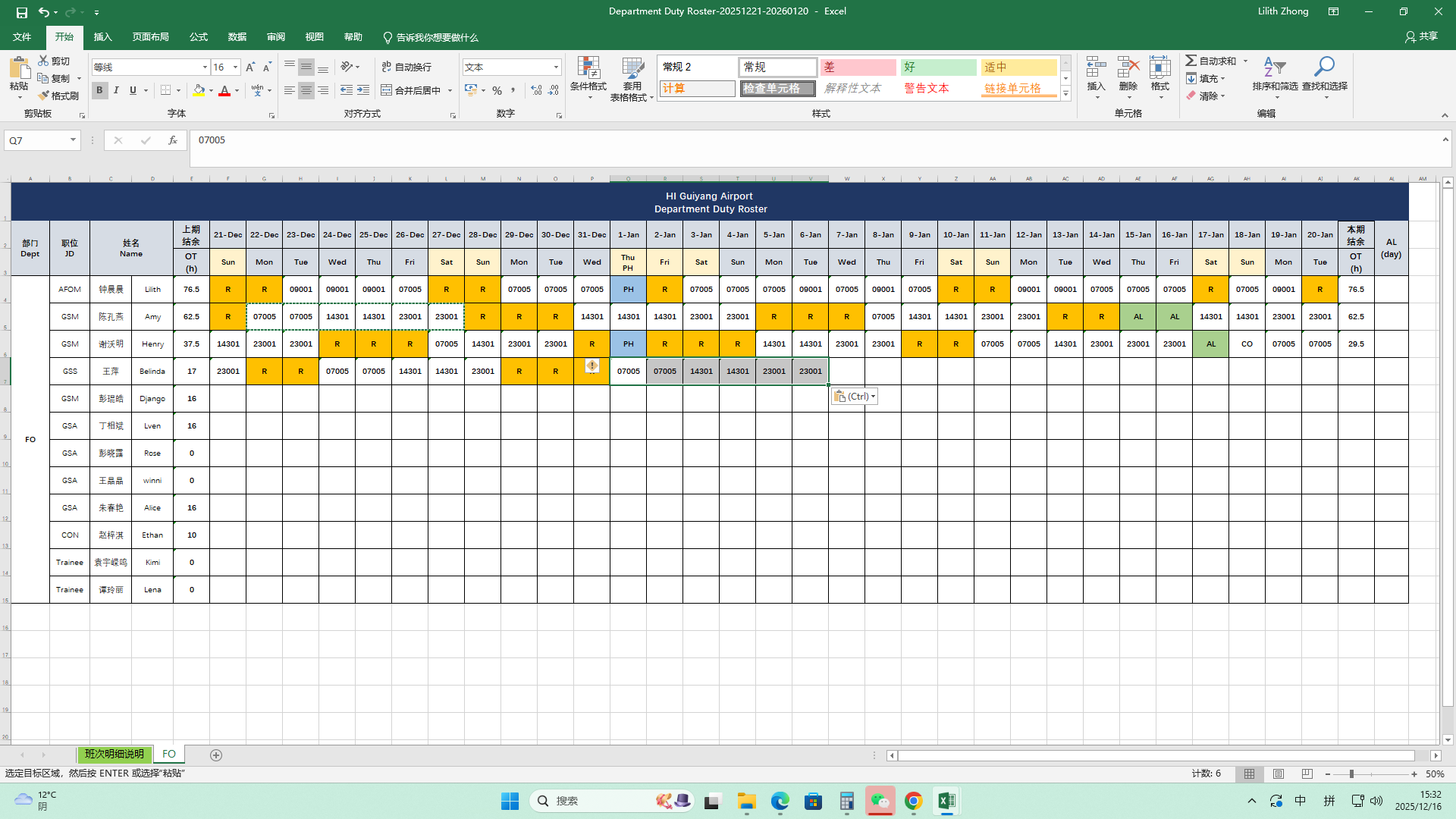Open the Formulas ribbon tab
Screen dimensions: 1456x819
pyautogui.click(x=198, y=37)
